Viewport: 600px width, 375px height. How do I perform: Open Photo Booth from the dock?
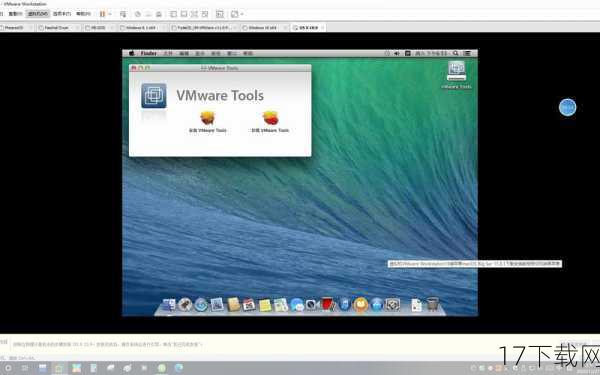[x=328, y=305]
